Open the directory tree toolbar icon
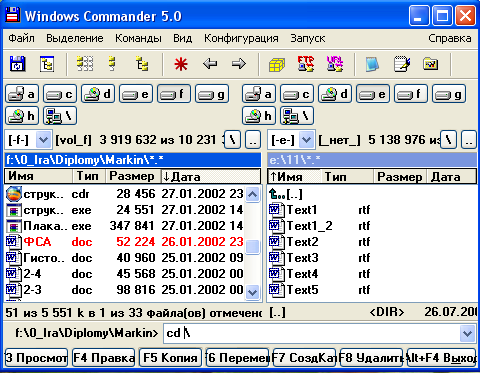Viewport: 480px width, 373px height. [x=47, y=64]
